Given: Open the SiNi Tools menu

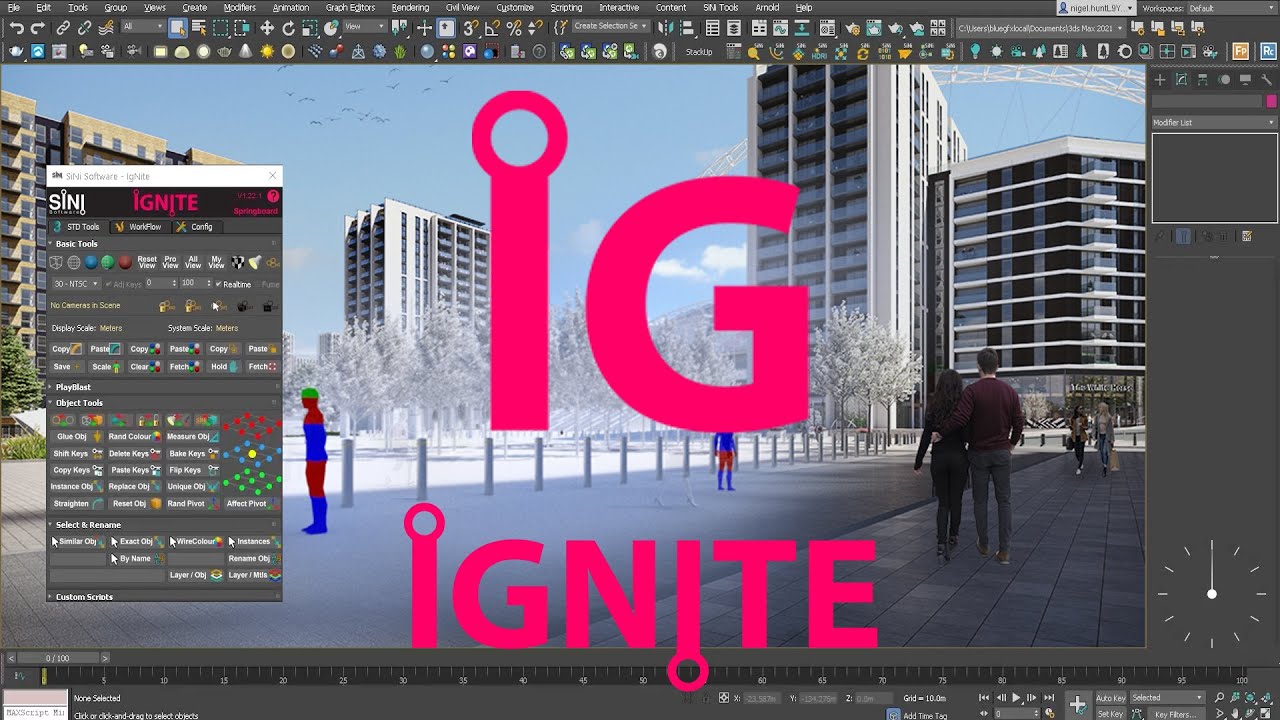Looking at the screenshot, I should click(720, 7).
